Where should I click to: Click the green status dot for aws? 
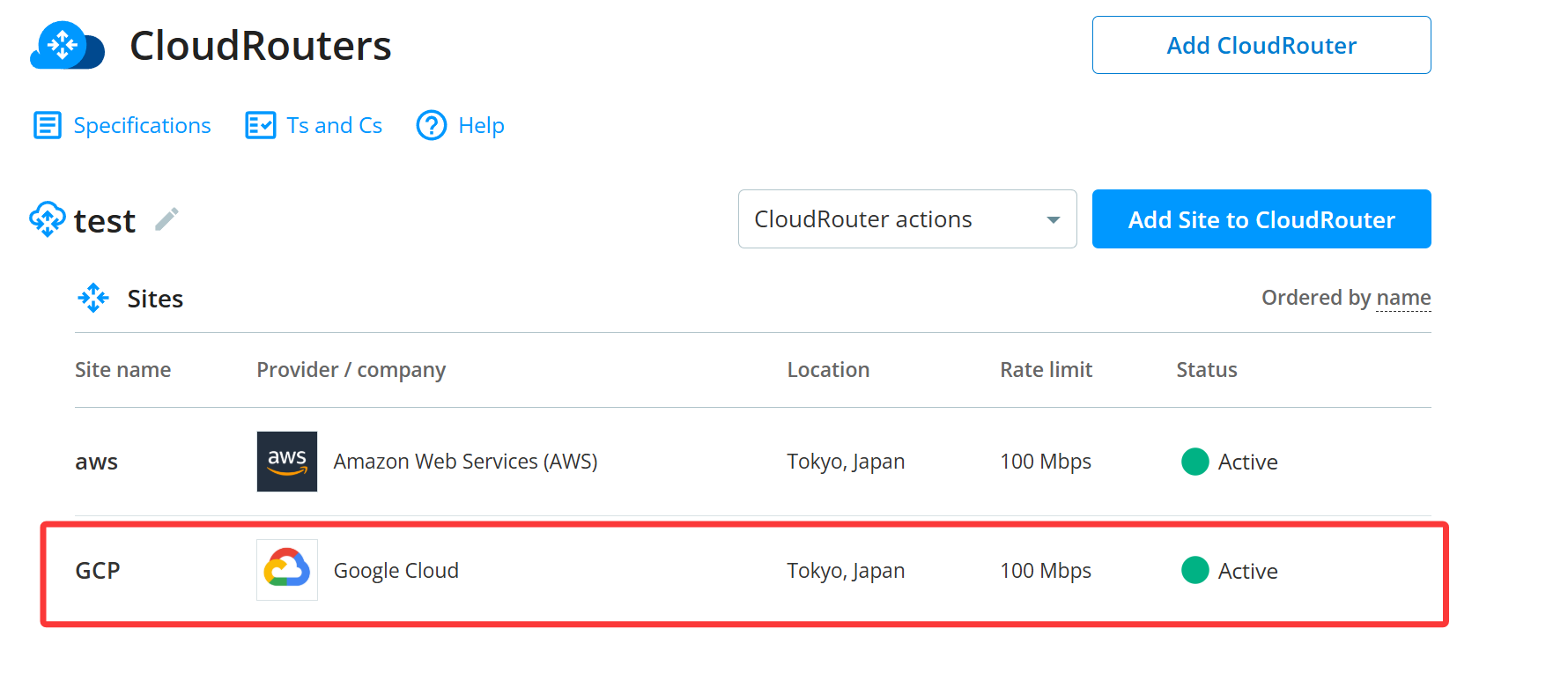pos(1195,462)
